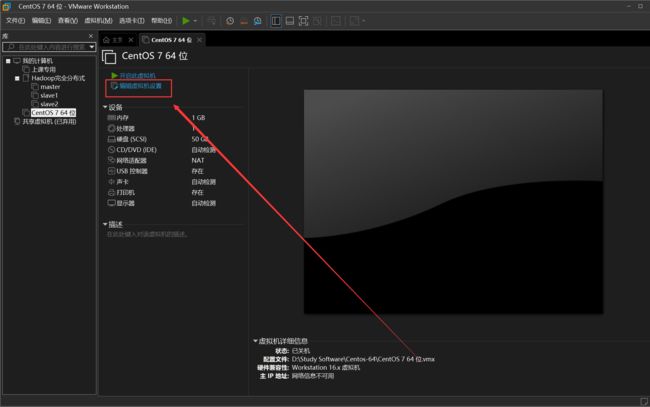
Task: Open the 虚拟机(M) menu
Action: tap(98, 21)
